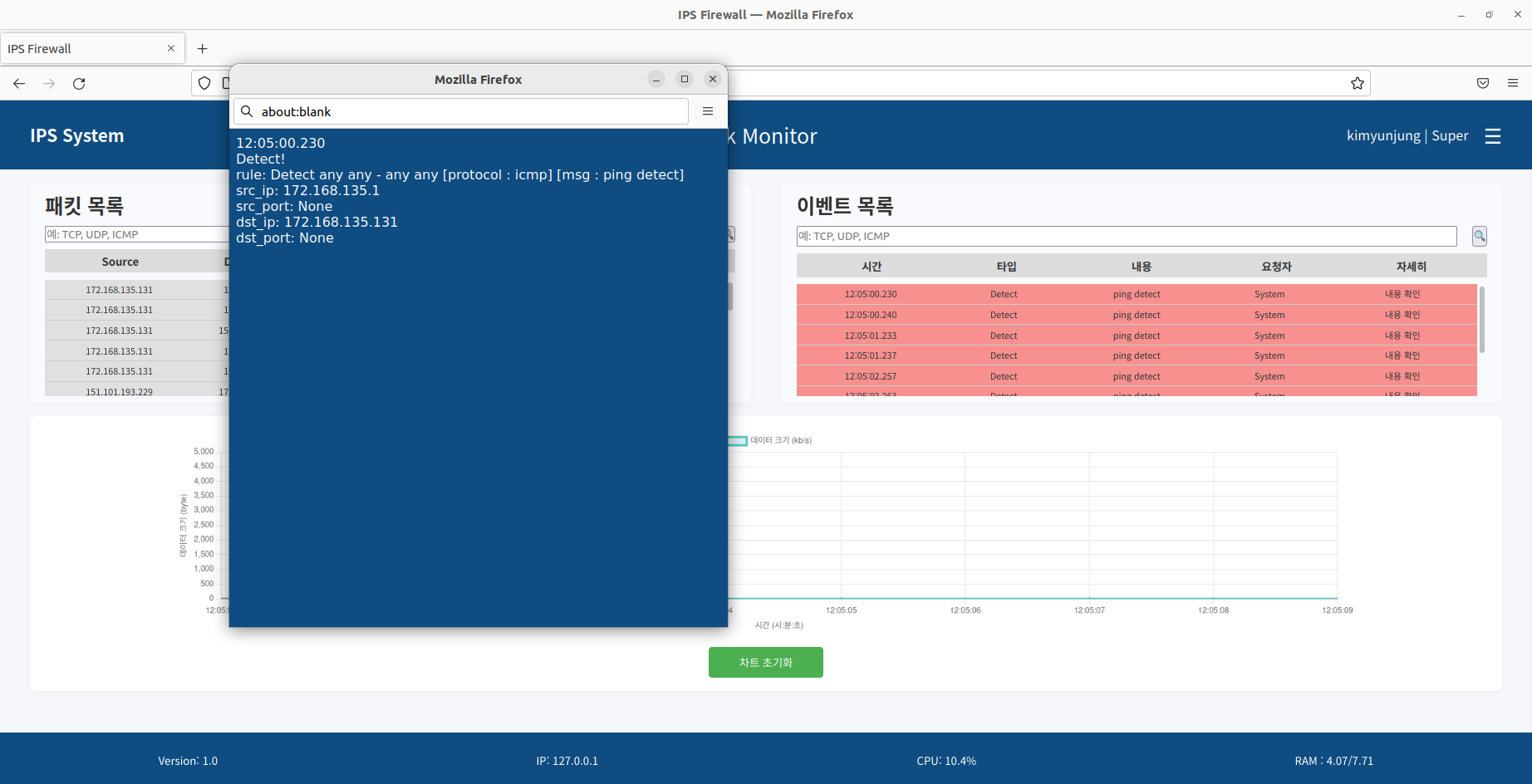This screenshot has width=1532, height=784.
Task: Open the Firefox application menu
Action: point(1512,83)
